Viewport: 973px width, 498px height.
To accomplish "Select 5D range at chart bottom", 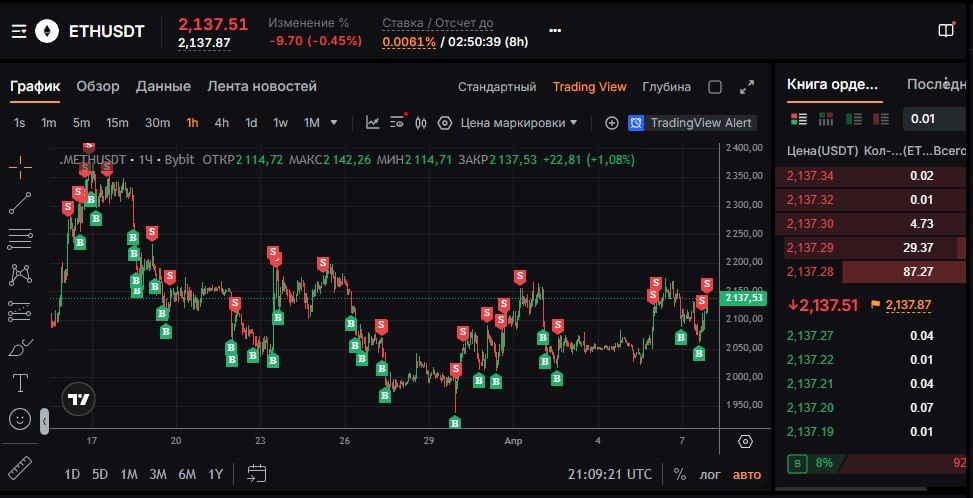I will [100, 474].
